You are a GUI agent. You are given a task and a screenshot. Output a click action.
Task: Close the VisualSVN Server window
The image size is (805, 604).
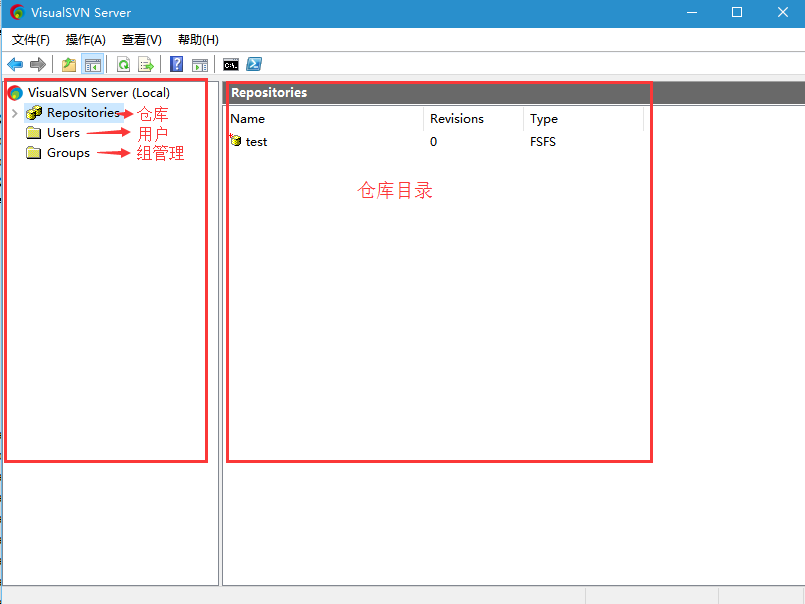click(782, 12)
